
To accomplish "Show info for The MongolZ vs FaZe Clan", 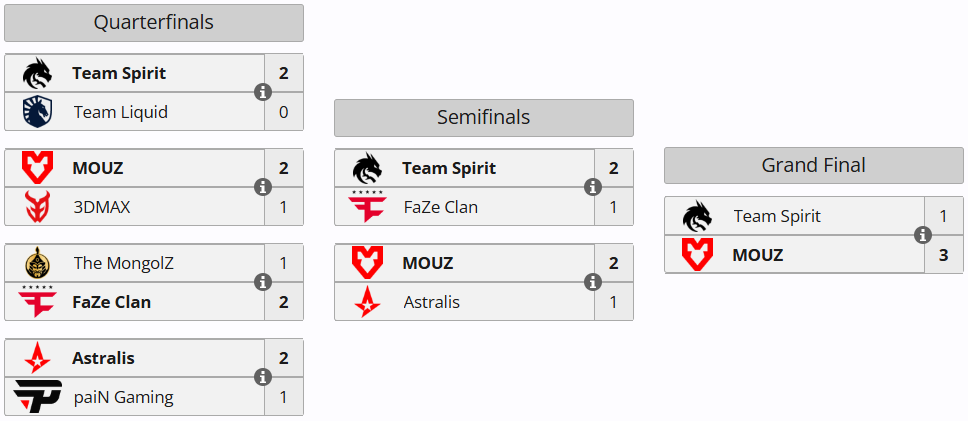I will tap(263, 283).
